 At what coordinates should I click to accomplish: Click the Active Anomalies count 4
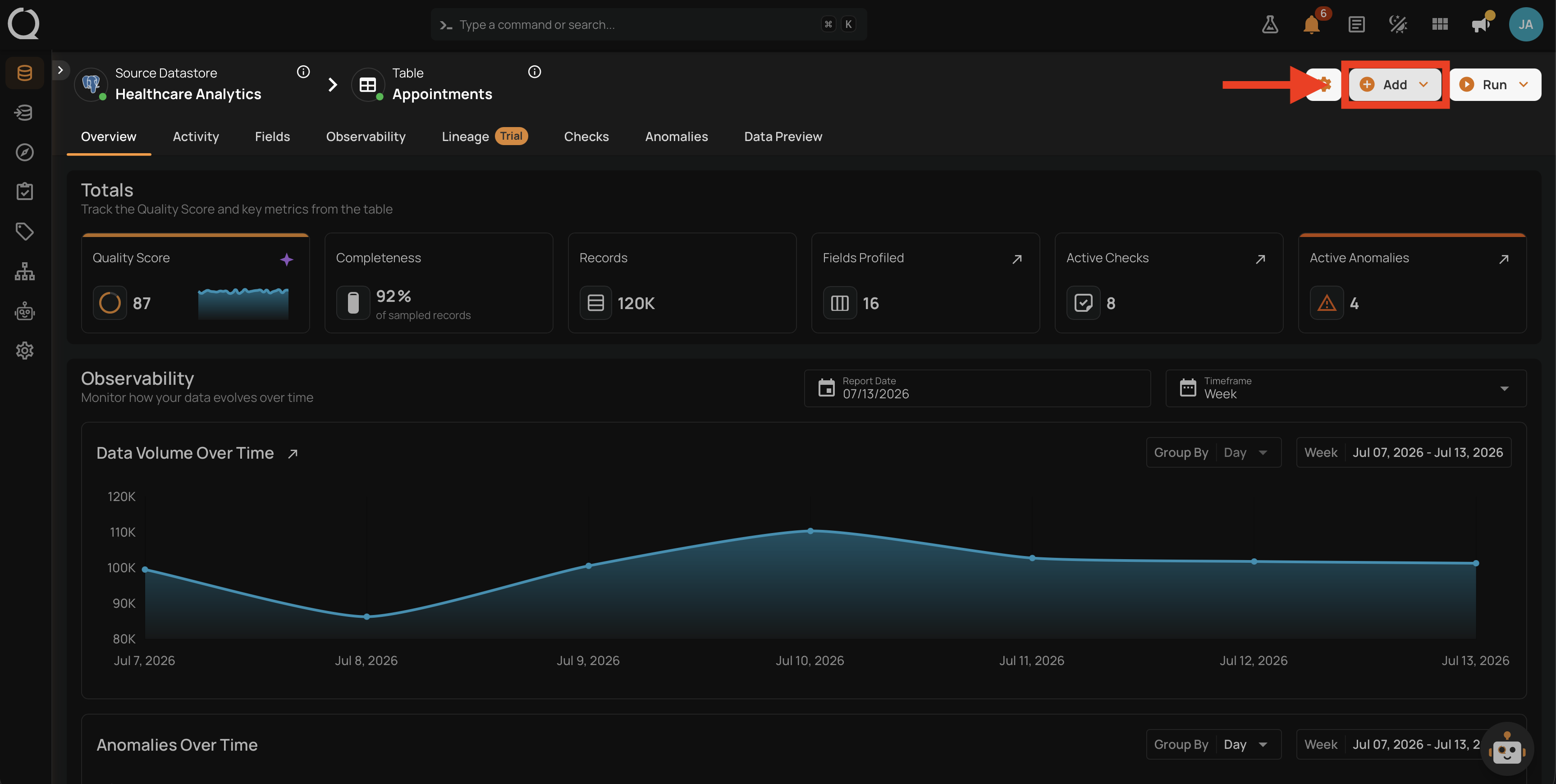click(1354, 303)
